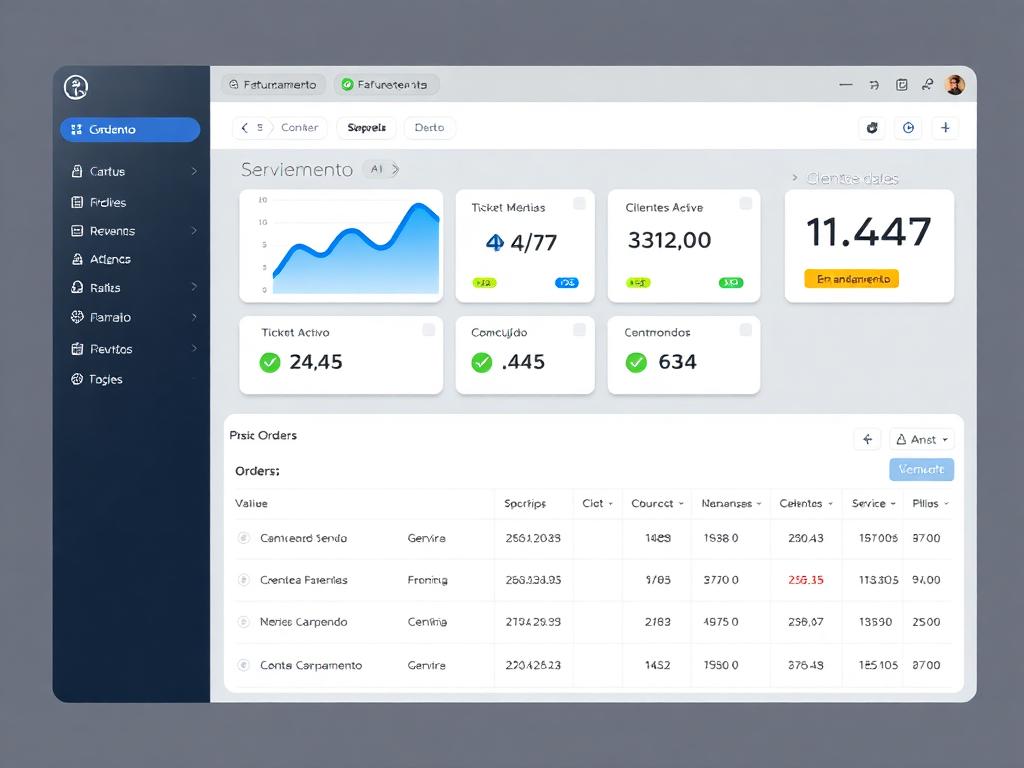The height and width of the screenshot is (768, 1024).
Task: Expand the Famaio submenu chevron
Action: pos(194,317)
